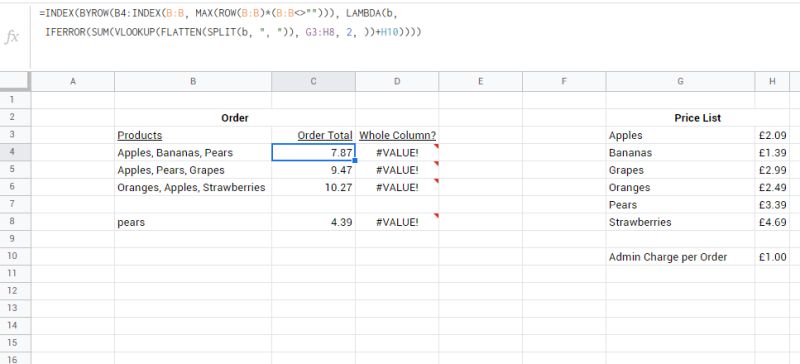The width and height of the screenshot is (800, 364).
Task: Select row 7 header
Action: pyautogui.click(x=15, y=204)
